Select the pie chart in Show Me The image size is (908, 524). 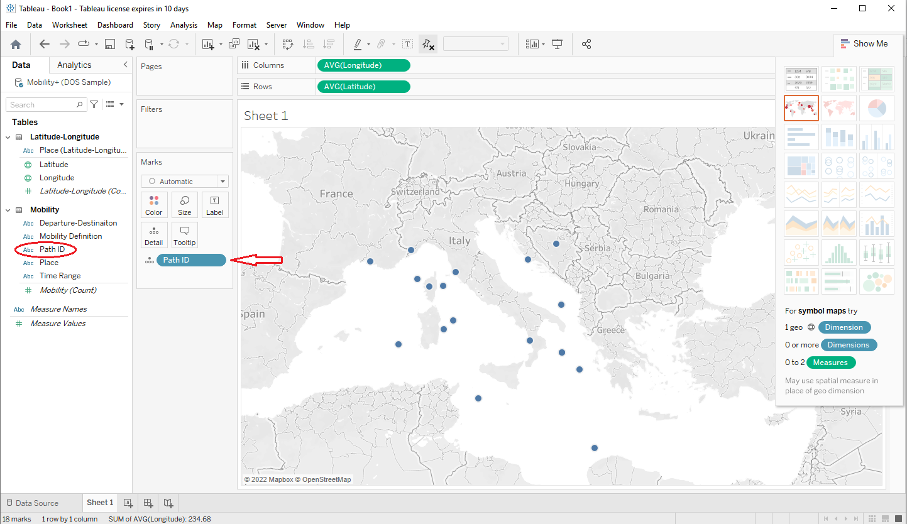(876, 108)
